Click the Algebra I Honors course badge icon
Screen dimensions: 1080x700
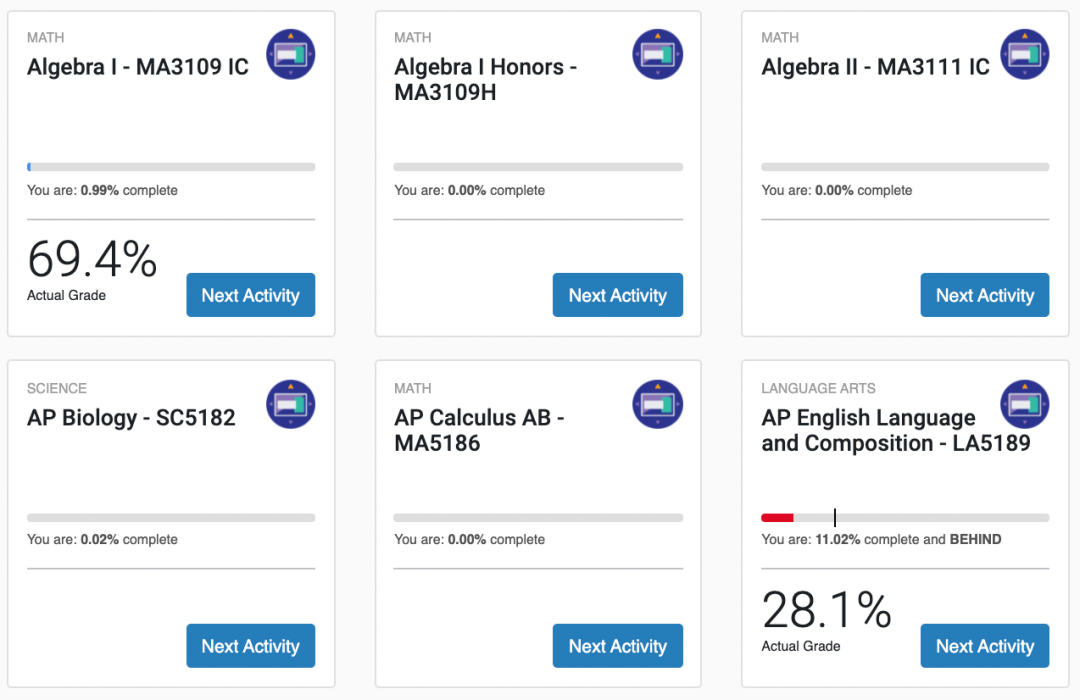click(x=658, y=54)
